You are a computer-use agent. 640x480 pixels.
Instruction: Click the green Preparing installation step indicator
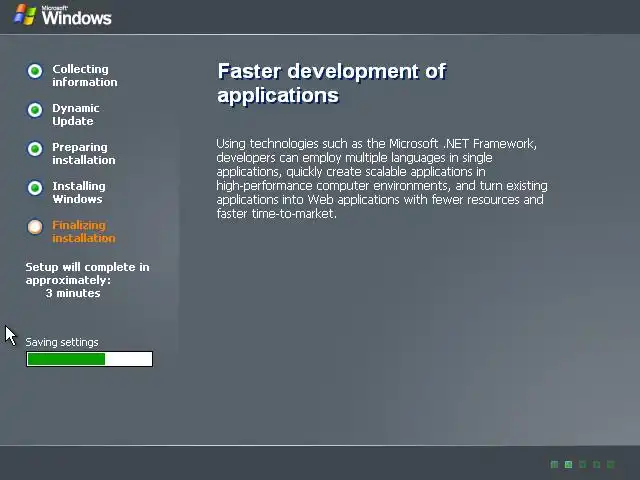[35, 149]
